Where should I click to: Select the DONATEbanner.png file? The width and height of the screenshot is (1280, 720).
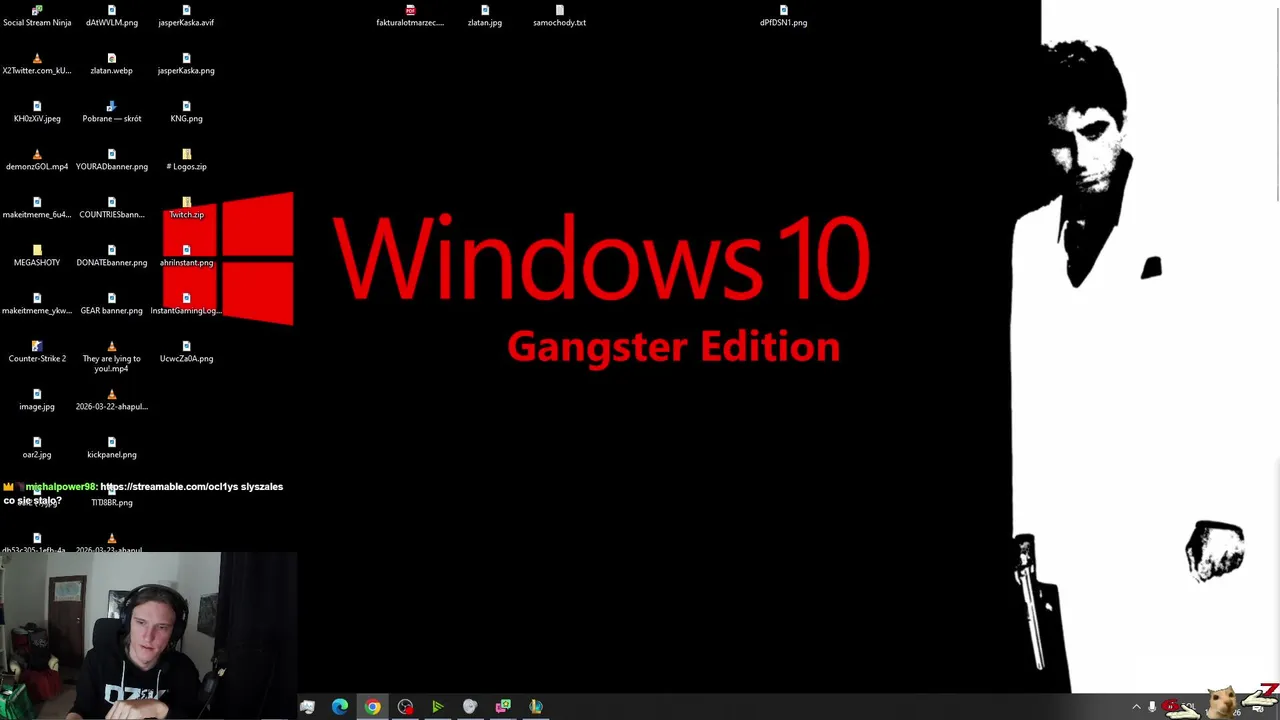tap(112, 256)
